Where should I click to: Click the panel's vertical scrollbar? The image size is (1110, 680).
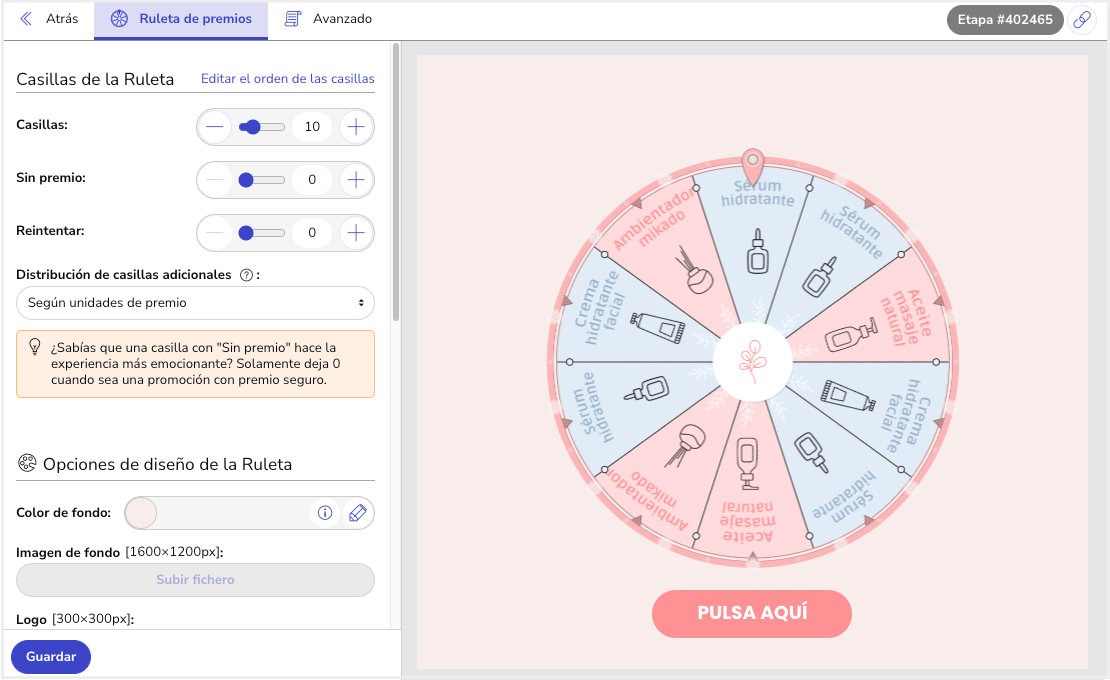click(x=396, y=183)
